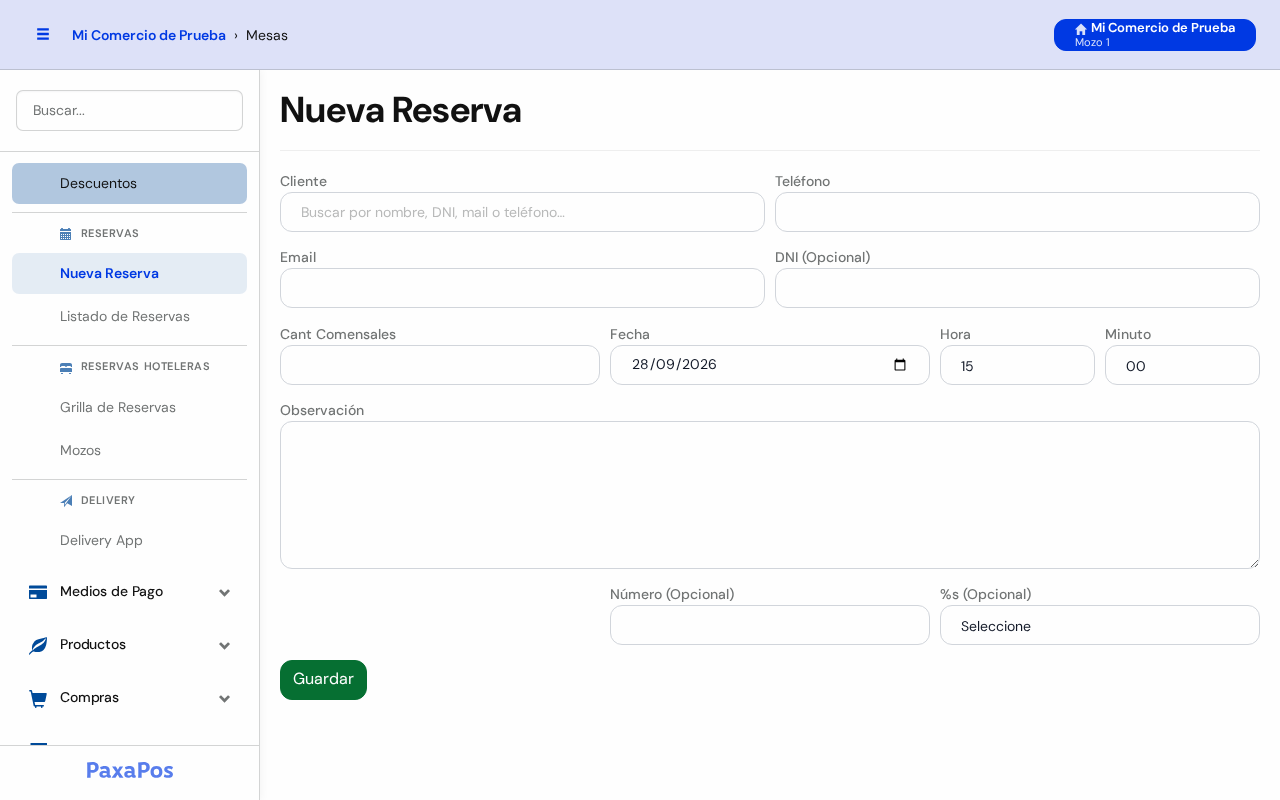
Task: Click the paper plane Delivery icon
Action: point(66,501)
